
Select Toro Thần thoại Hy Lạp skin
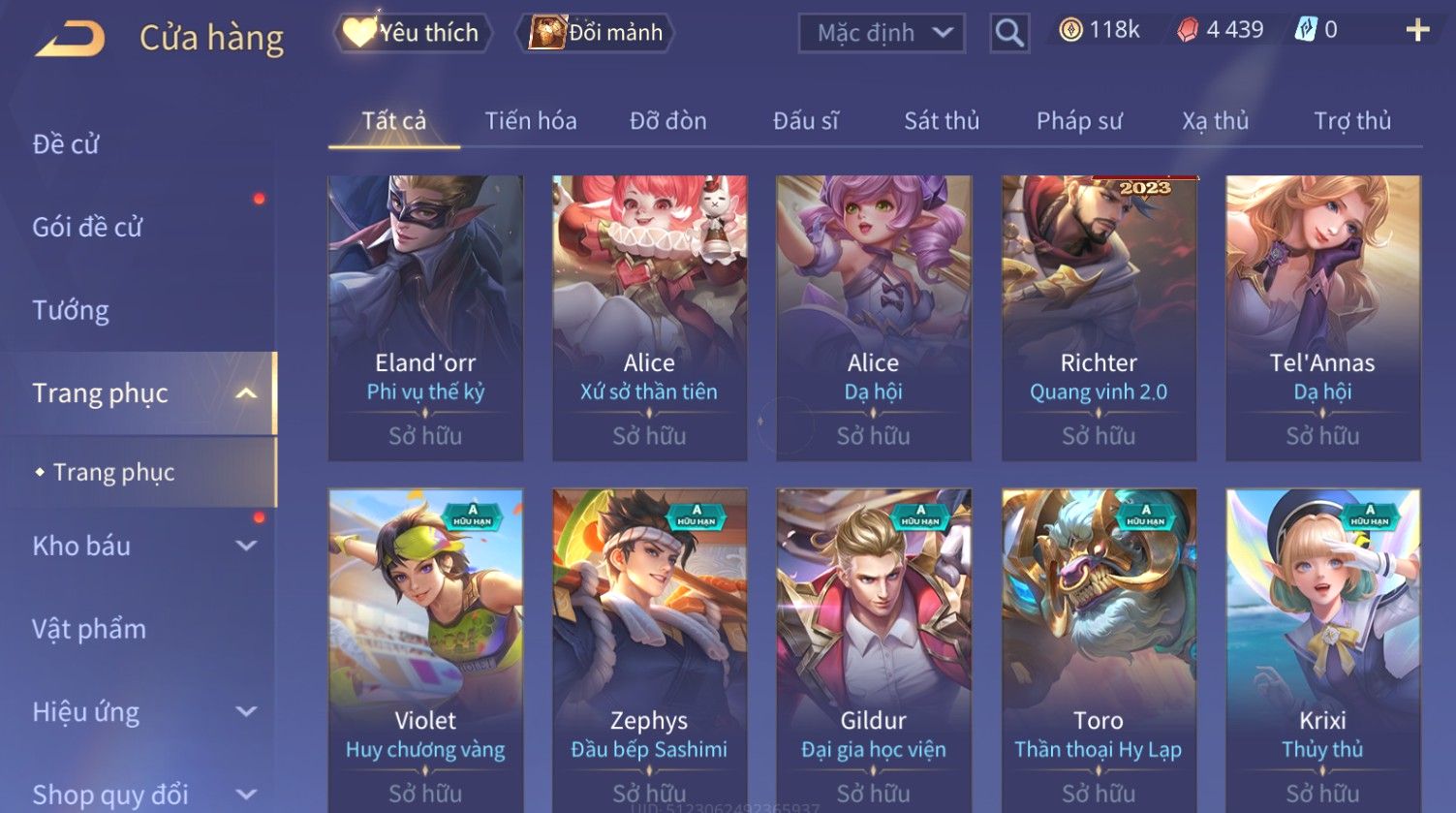coord(1099,650)
